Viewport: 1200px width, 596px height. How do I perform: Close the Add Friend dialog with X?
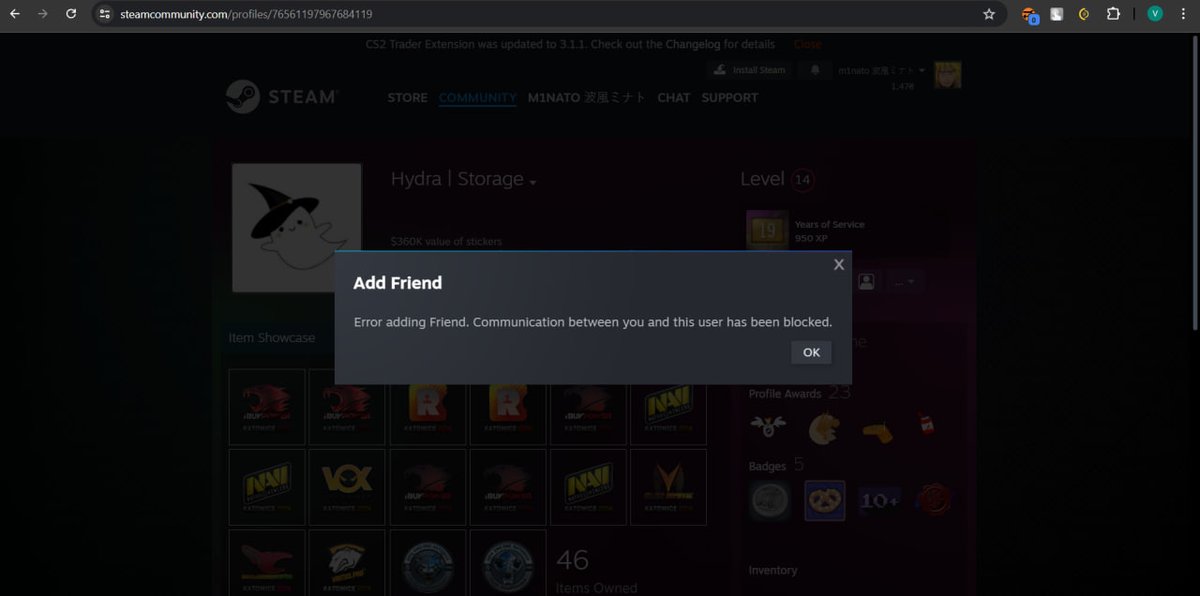click(839, 264)
